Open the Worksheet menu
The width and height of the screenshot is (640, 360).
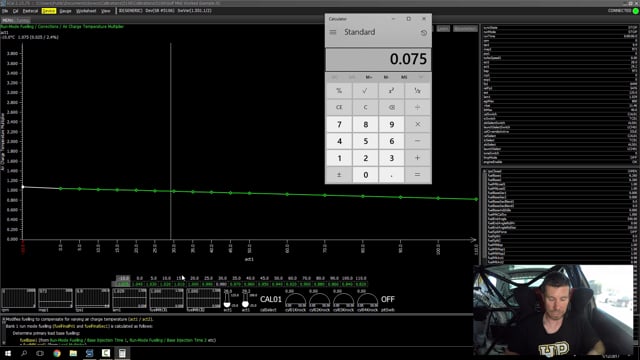click(x=86, y=11)
